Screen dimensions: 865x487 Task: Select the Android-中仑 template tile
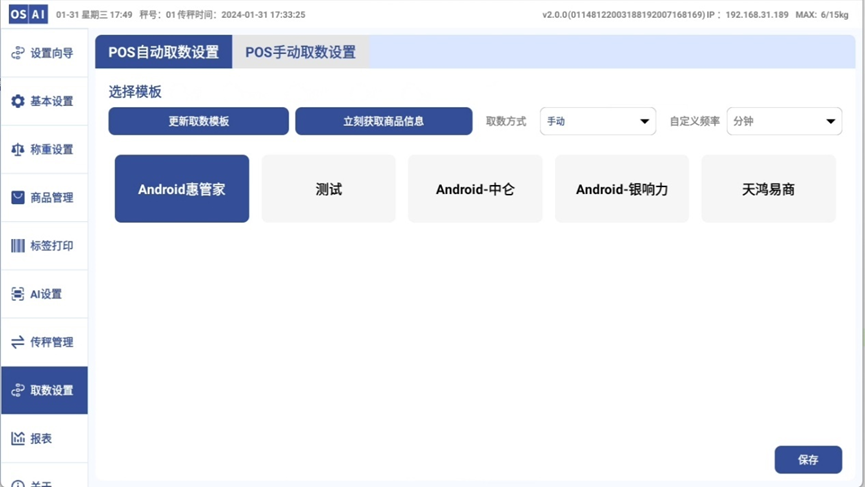(475, 189)
